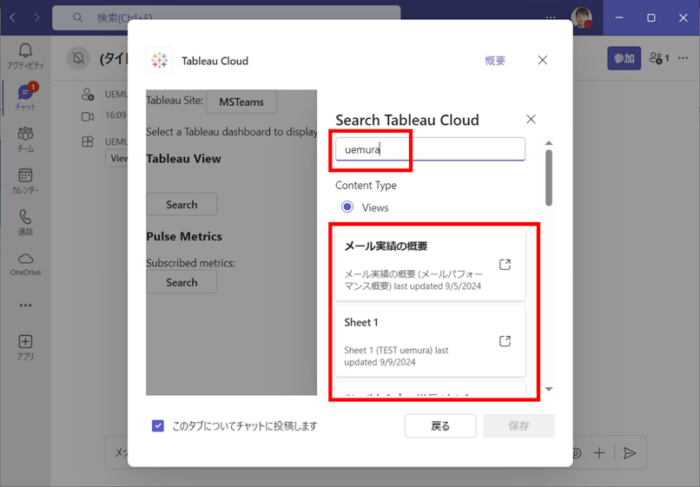700x487 pixels.
Task: Click the Tableau Site label
Action: tap(175, 100)
